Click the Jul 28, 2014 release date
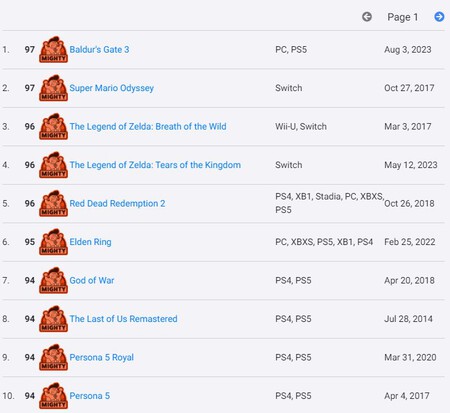This screenshot has height=413, width=450. tap(408, 319)
